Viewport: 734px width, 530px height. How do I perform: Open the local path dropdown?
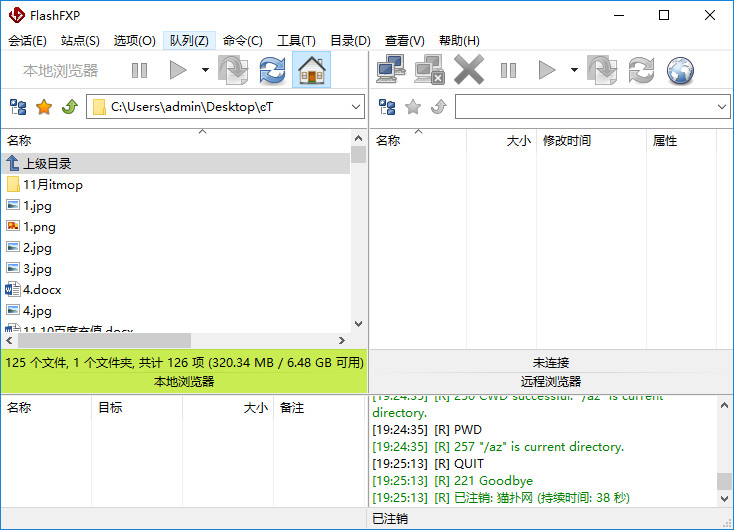356,107
